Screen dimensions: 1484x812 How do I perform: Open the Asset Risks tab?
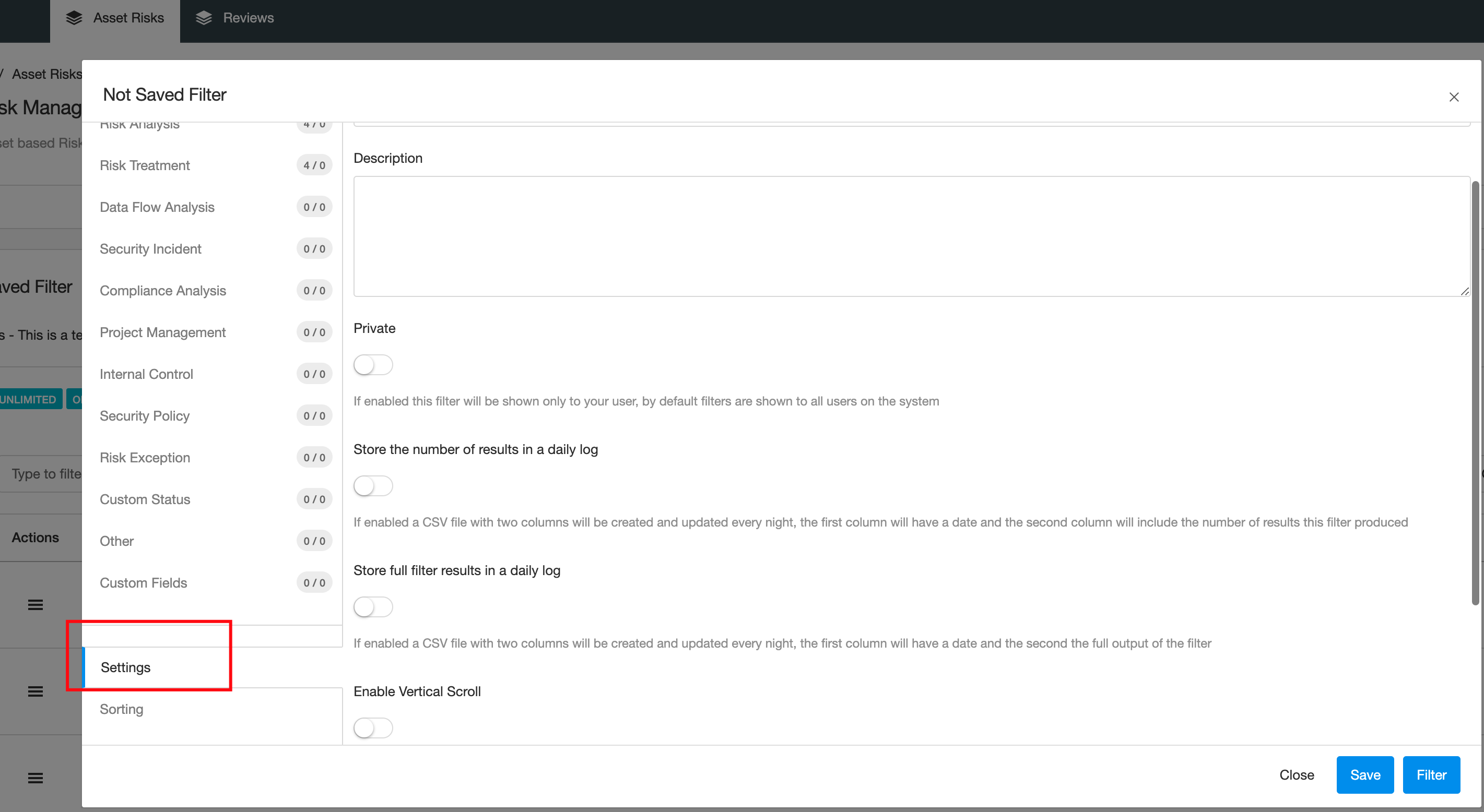[x=115, y=21]
